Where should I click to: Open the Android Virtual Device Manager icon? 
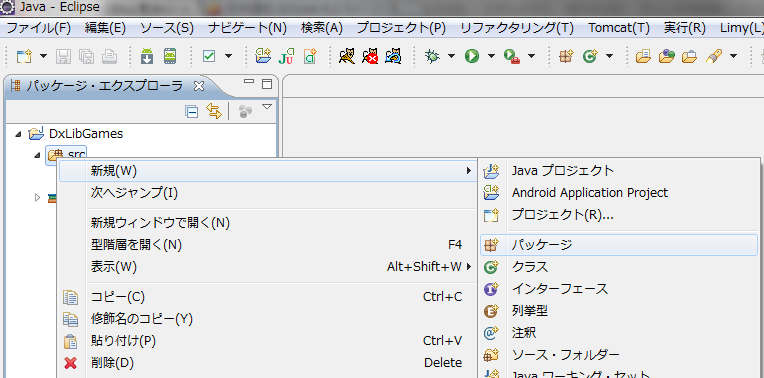(x=169, y=57)
